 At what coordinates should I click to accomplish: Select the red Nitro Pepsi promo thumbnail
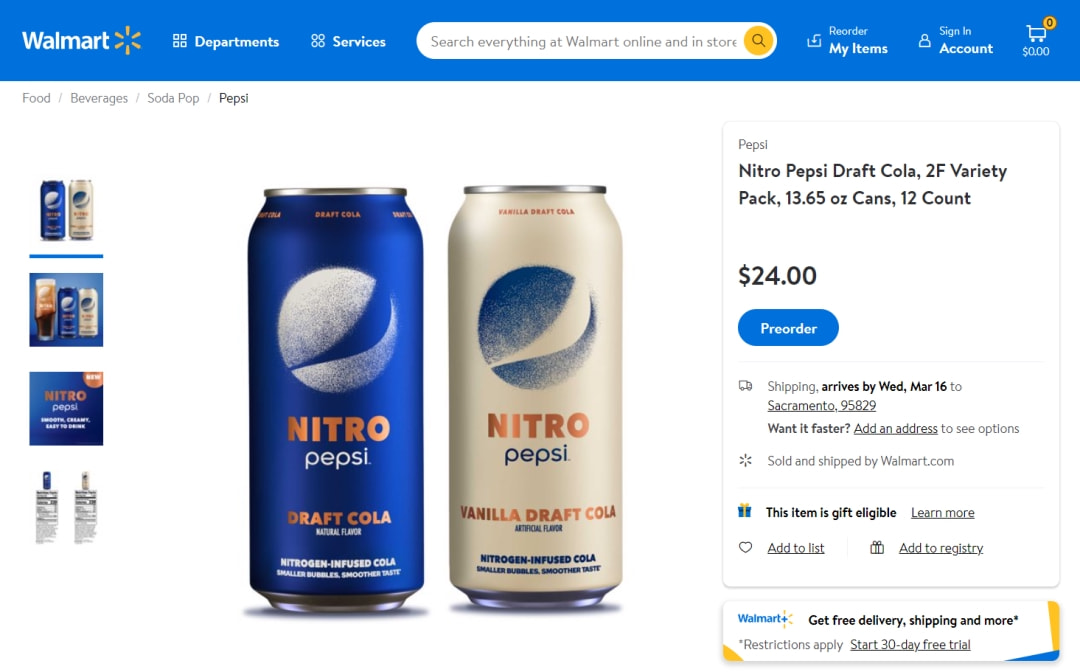(x=66, y=408)
